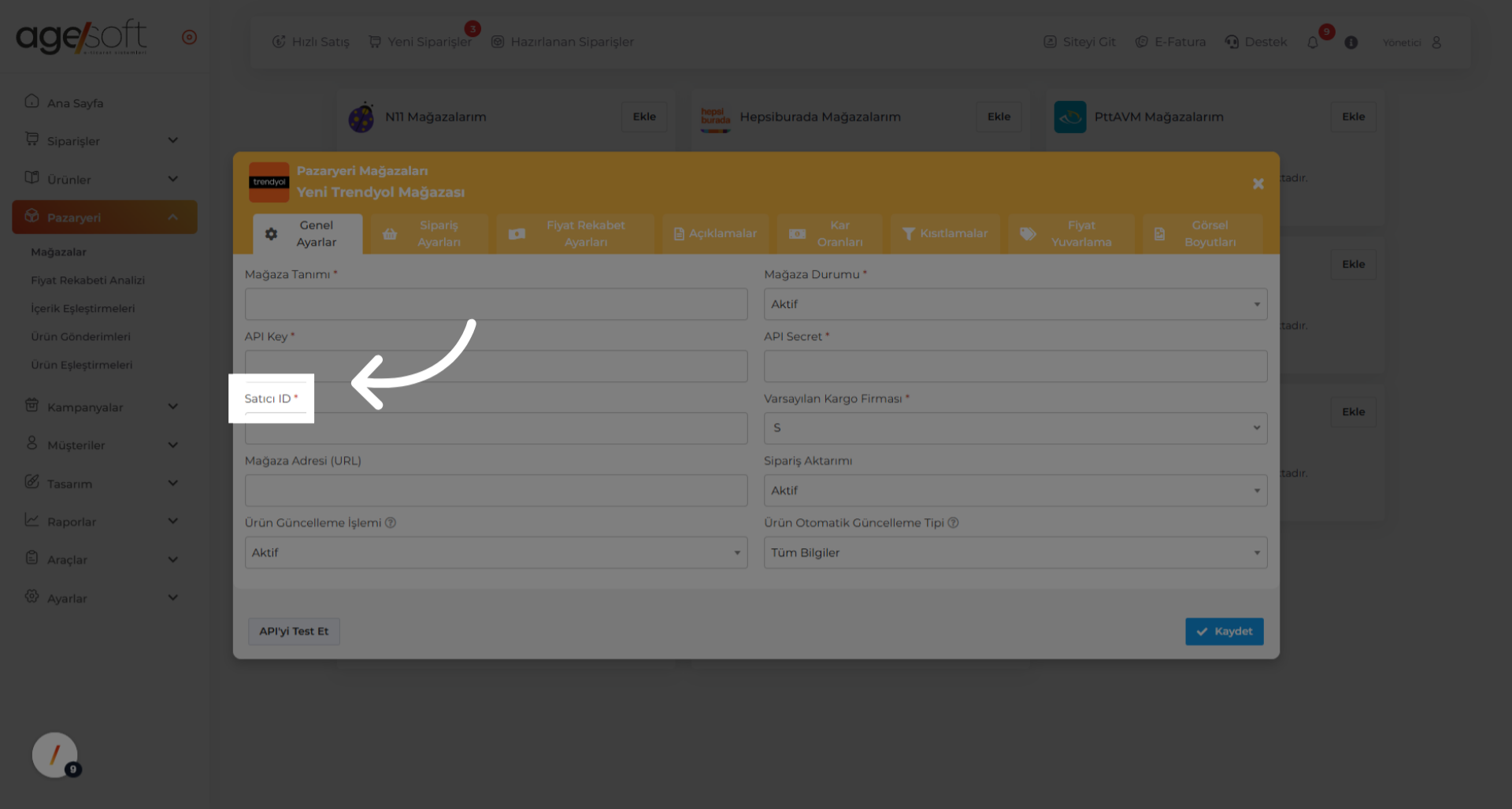
Task: Open Ürün Gönderimleri
Action: [x=81, y=337]
